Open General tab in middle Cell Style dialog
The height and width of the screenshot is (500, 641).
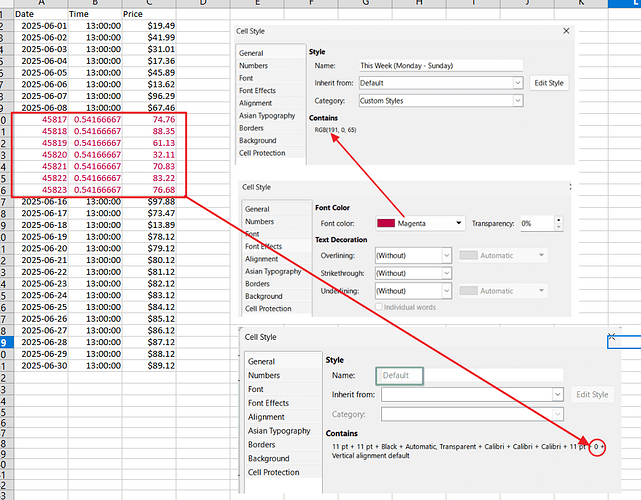point(257,209)
